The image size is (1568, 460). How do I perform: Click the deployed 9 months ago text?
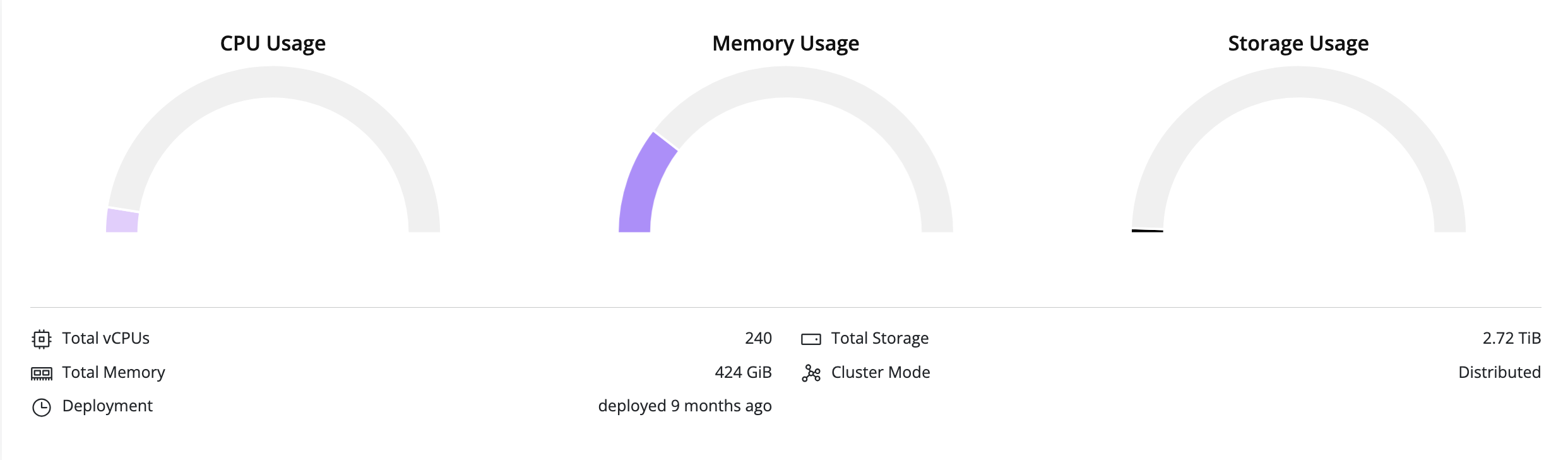click(685, 406)
